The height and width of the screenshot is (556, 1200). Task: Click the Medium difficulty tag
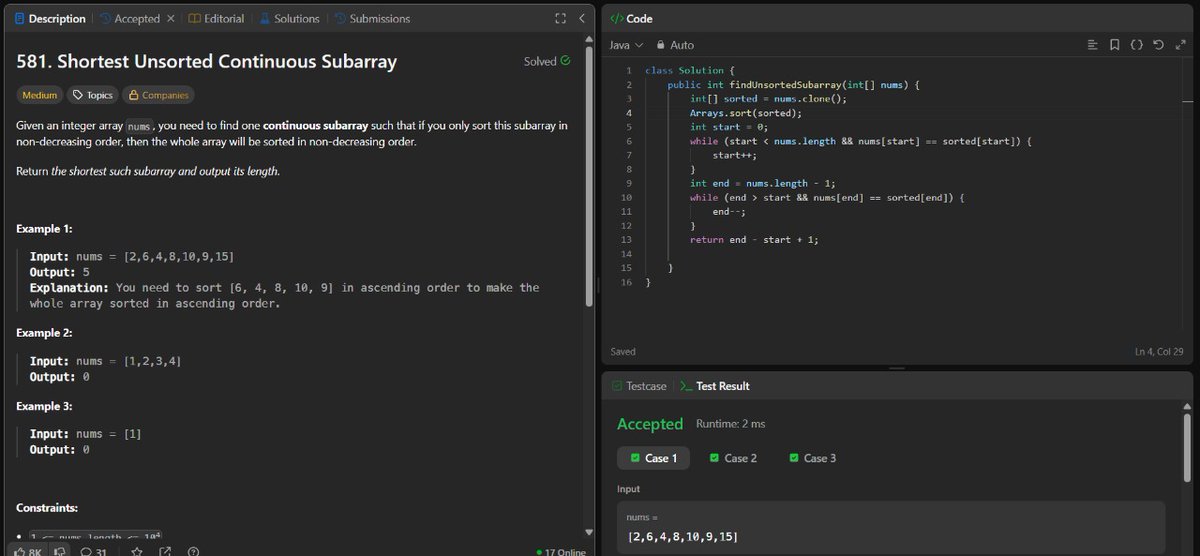pyautogui.click(x=40, y=95)
